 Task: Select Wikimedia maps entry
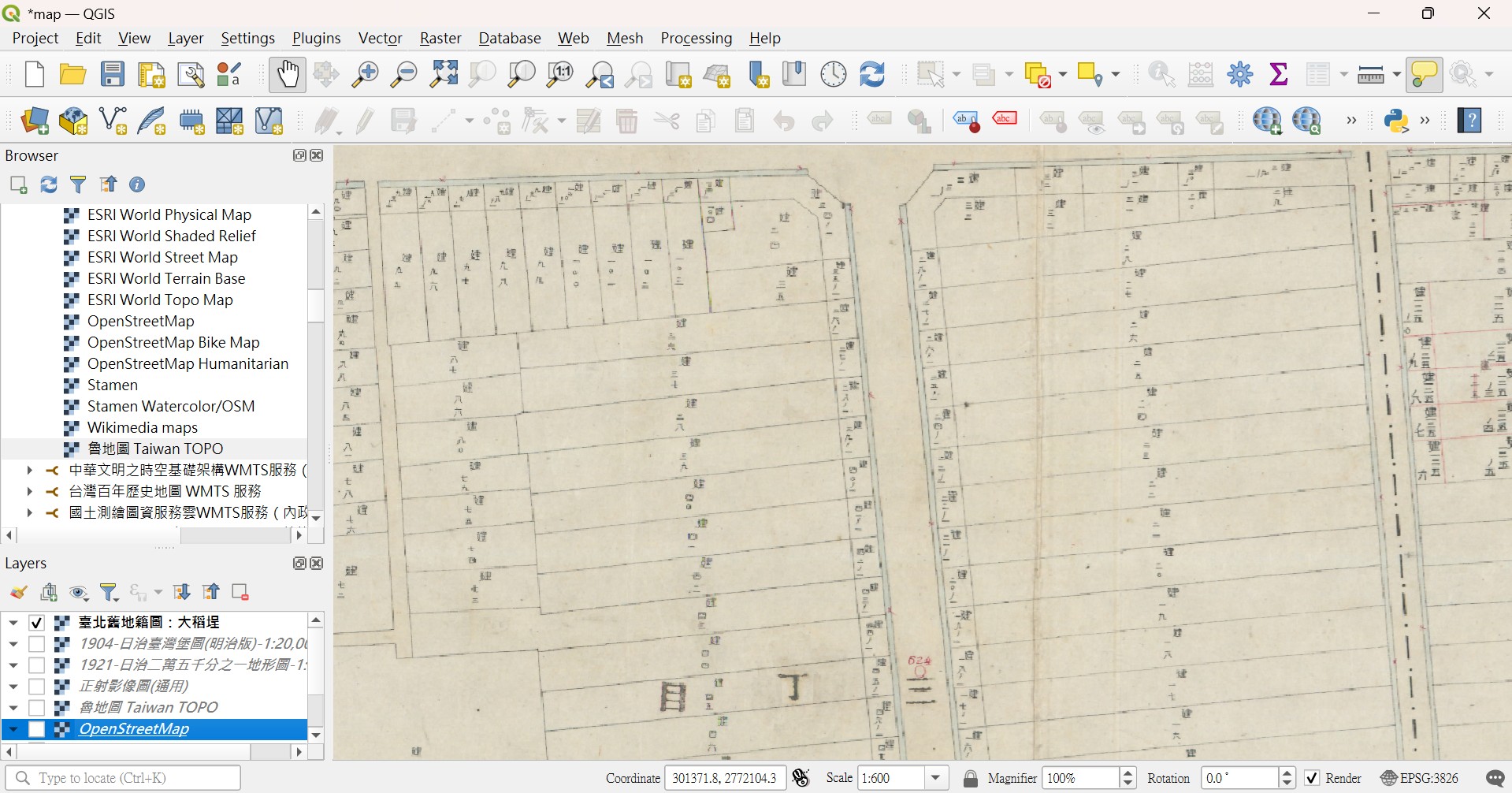pos(143,428)
